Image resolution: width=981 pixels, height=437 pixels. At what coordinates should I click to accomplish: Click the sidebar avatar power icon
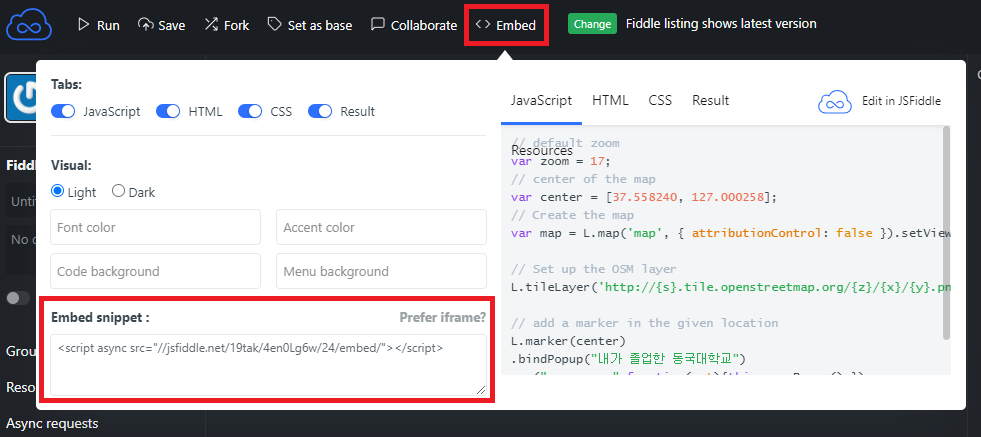coord(21,97)
